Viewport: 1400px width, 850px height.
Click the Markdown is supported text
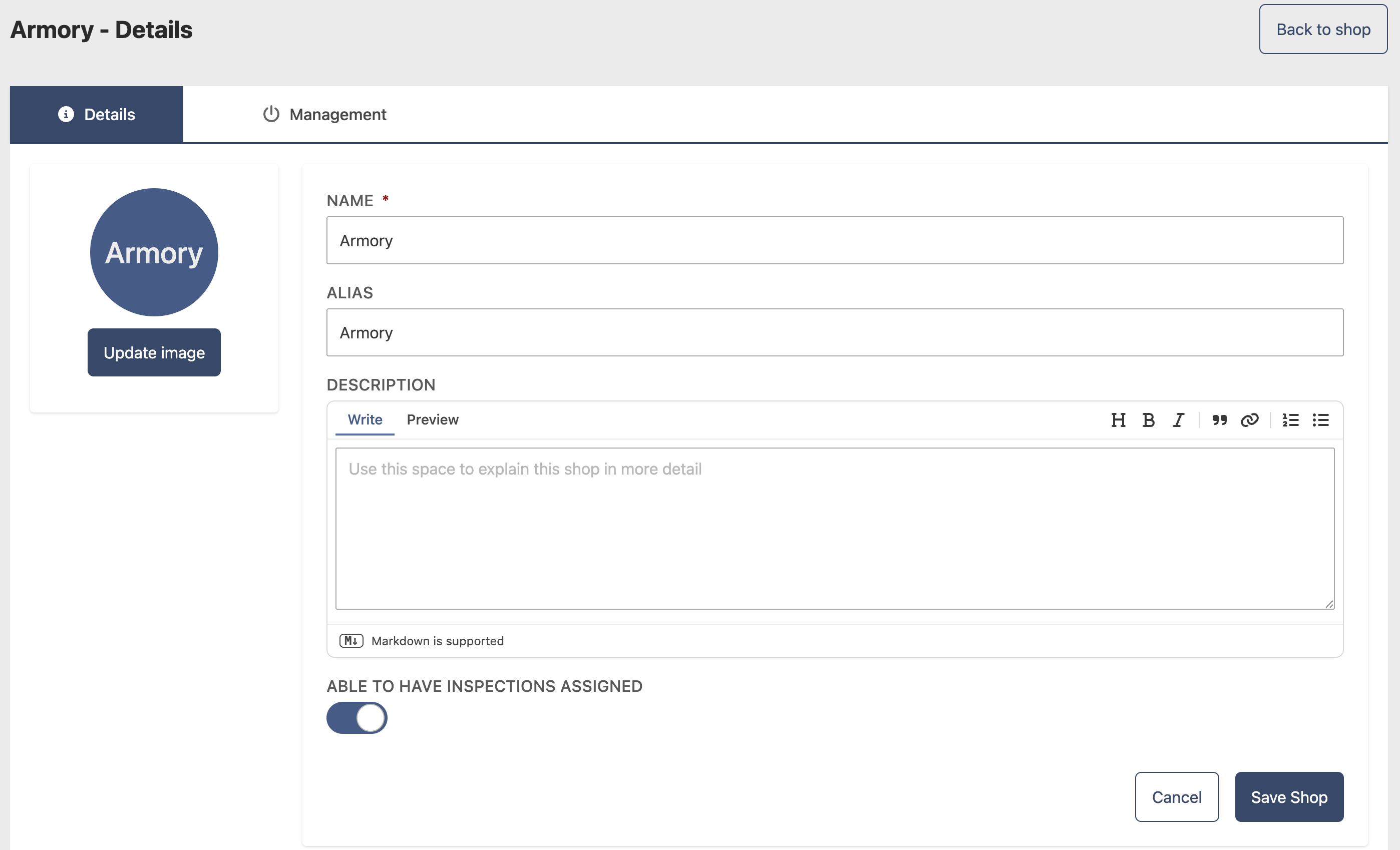click(438, 641)
